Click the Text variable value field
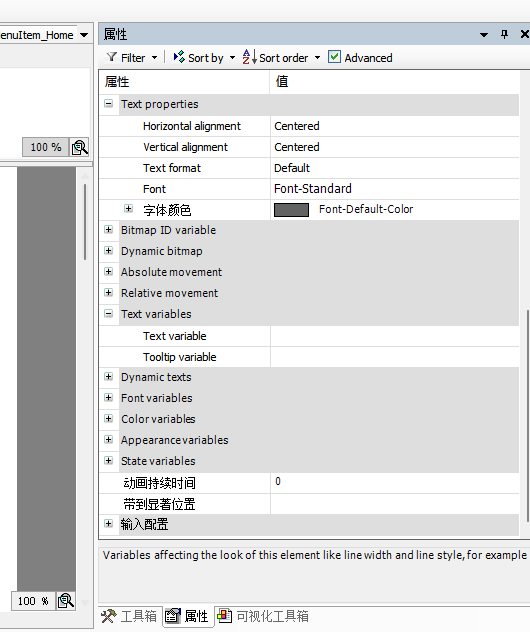The width and height of the screenshot is (530, 632). [395, 336]
